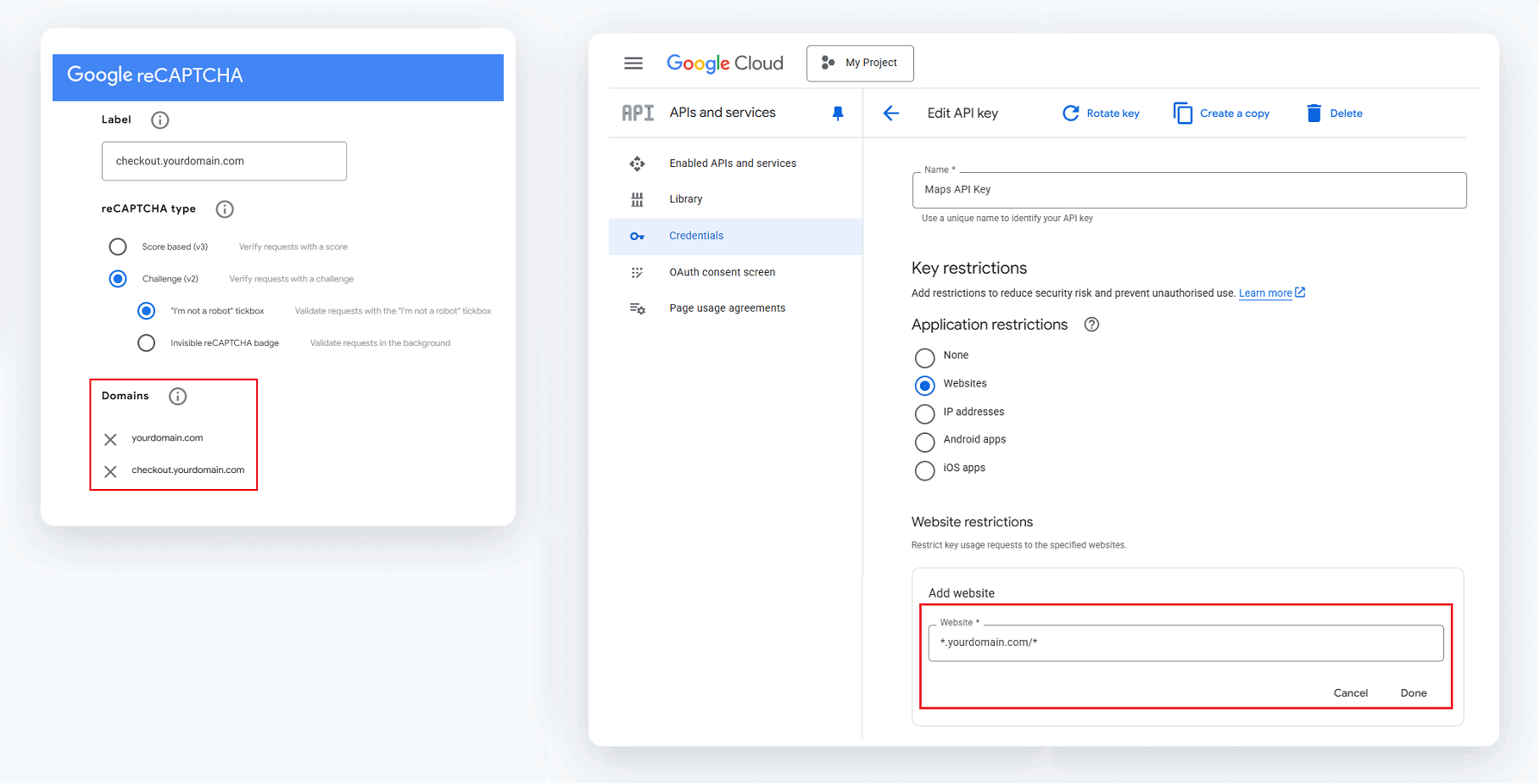Viewport: 1540px width, 784px height.
Task: Select the Android apps radio
Action: [x=924, y=442]
